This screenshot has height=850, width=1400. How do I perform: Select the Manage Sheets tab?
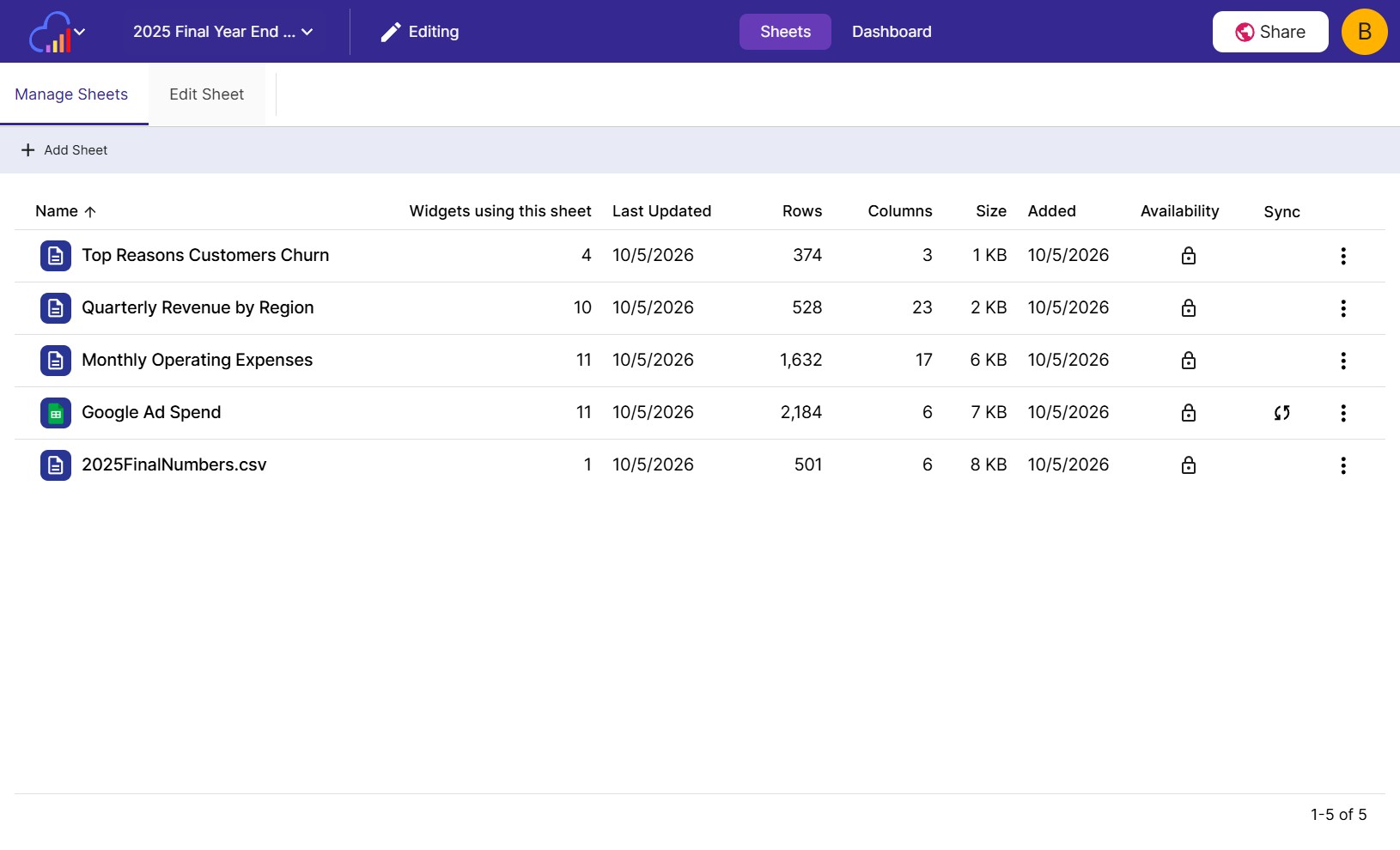(71, 94)
